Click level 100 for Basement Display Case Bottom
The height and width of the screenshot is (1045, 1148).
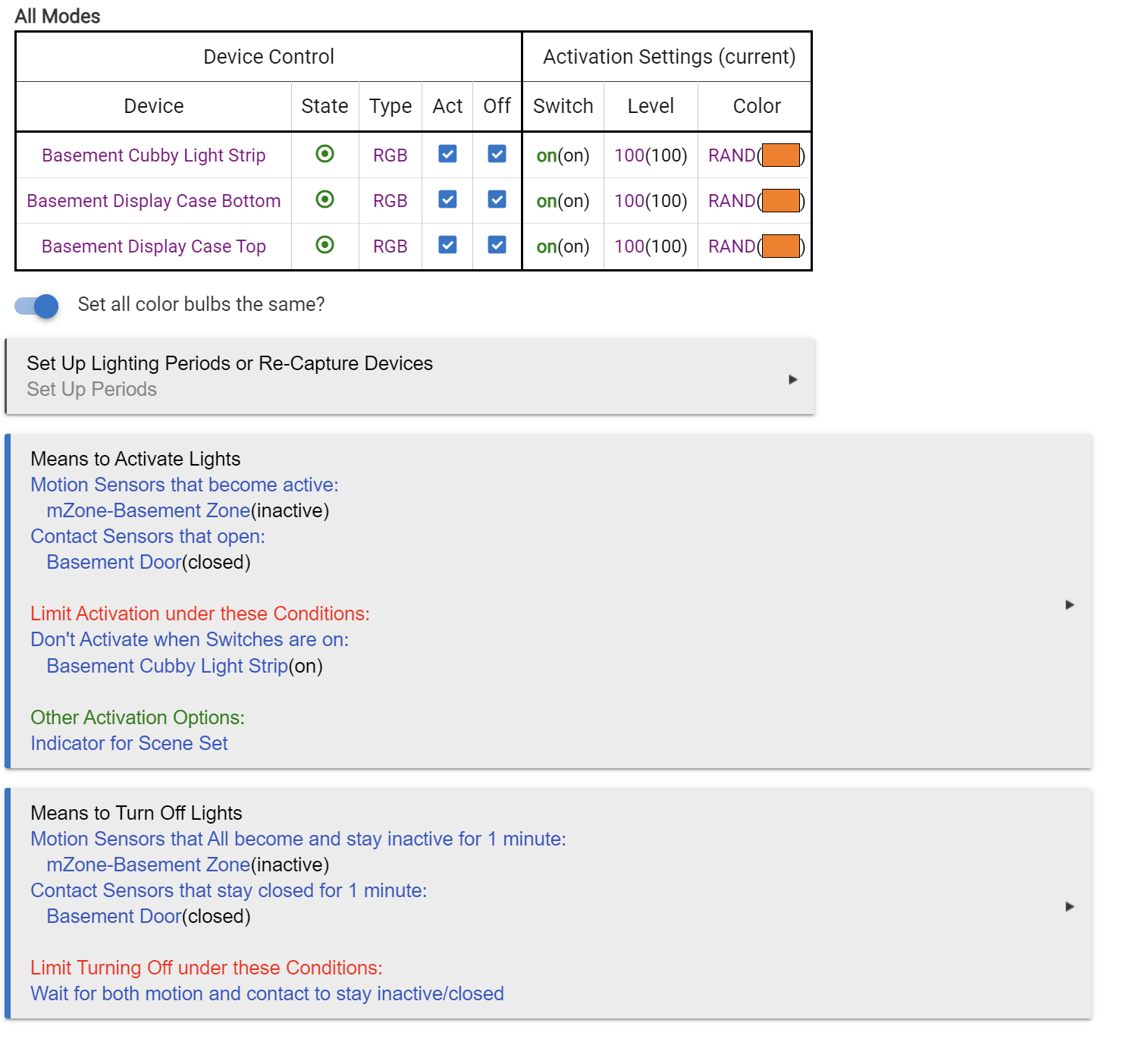coord(629,201)
